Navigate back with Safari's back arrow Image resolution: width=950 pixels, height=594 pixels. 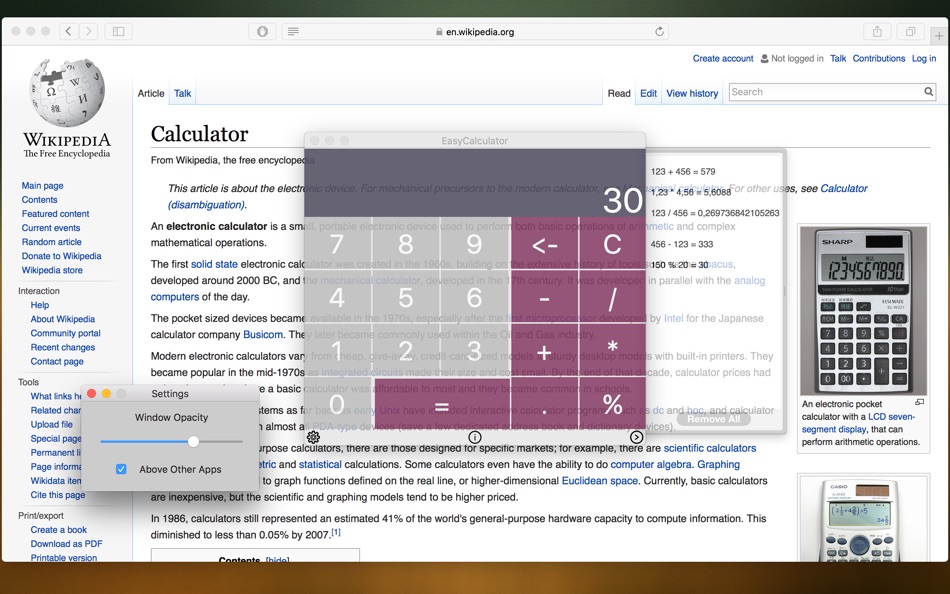click(x=66, y=31)
